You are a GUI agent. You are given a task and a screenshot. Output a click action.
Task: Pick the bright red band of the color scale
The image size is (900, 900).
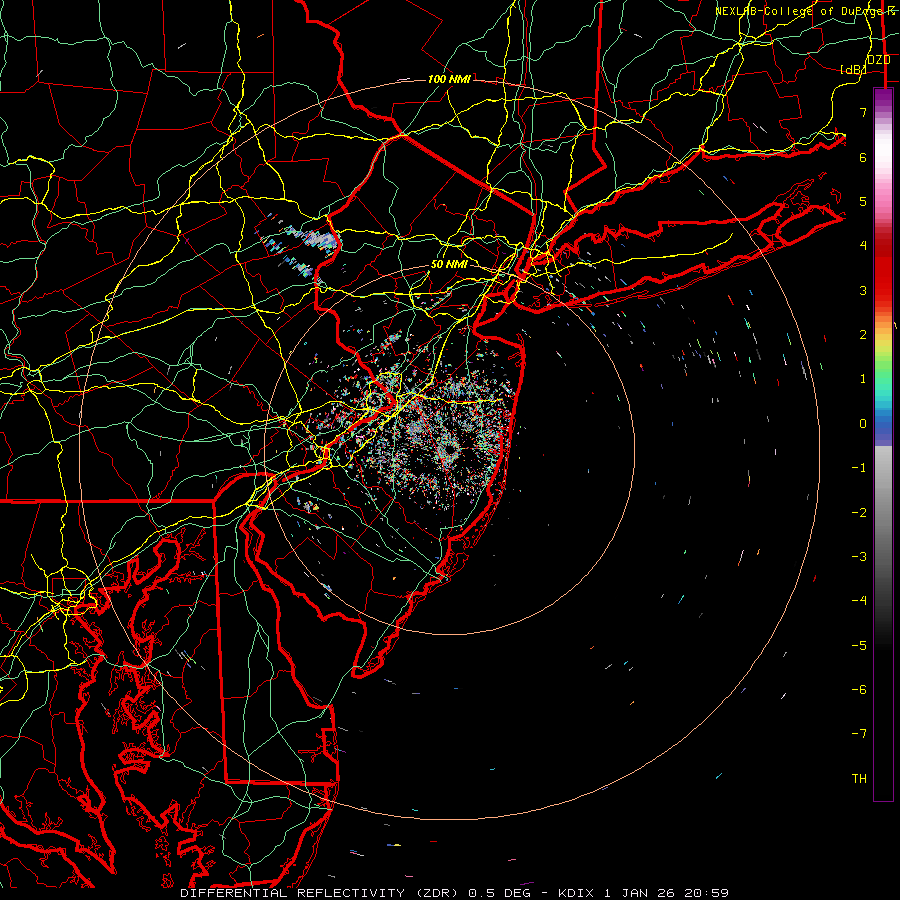click(x=883, y=276)
